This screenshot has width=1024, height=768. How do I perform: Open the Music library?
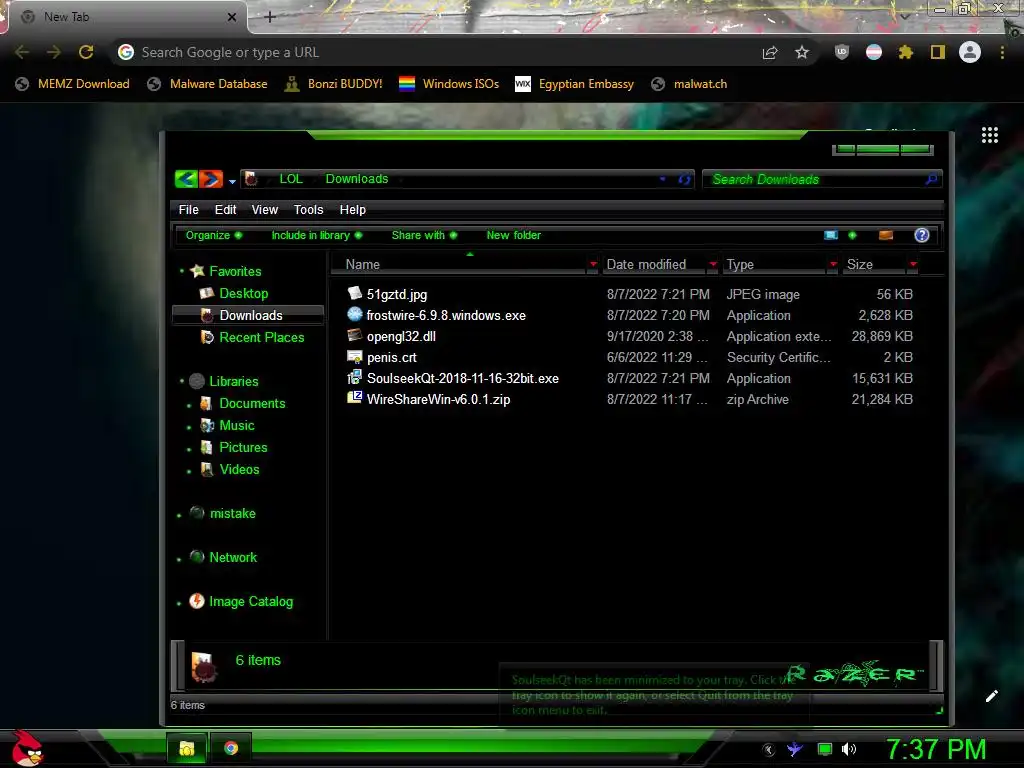pos(236,426)
